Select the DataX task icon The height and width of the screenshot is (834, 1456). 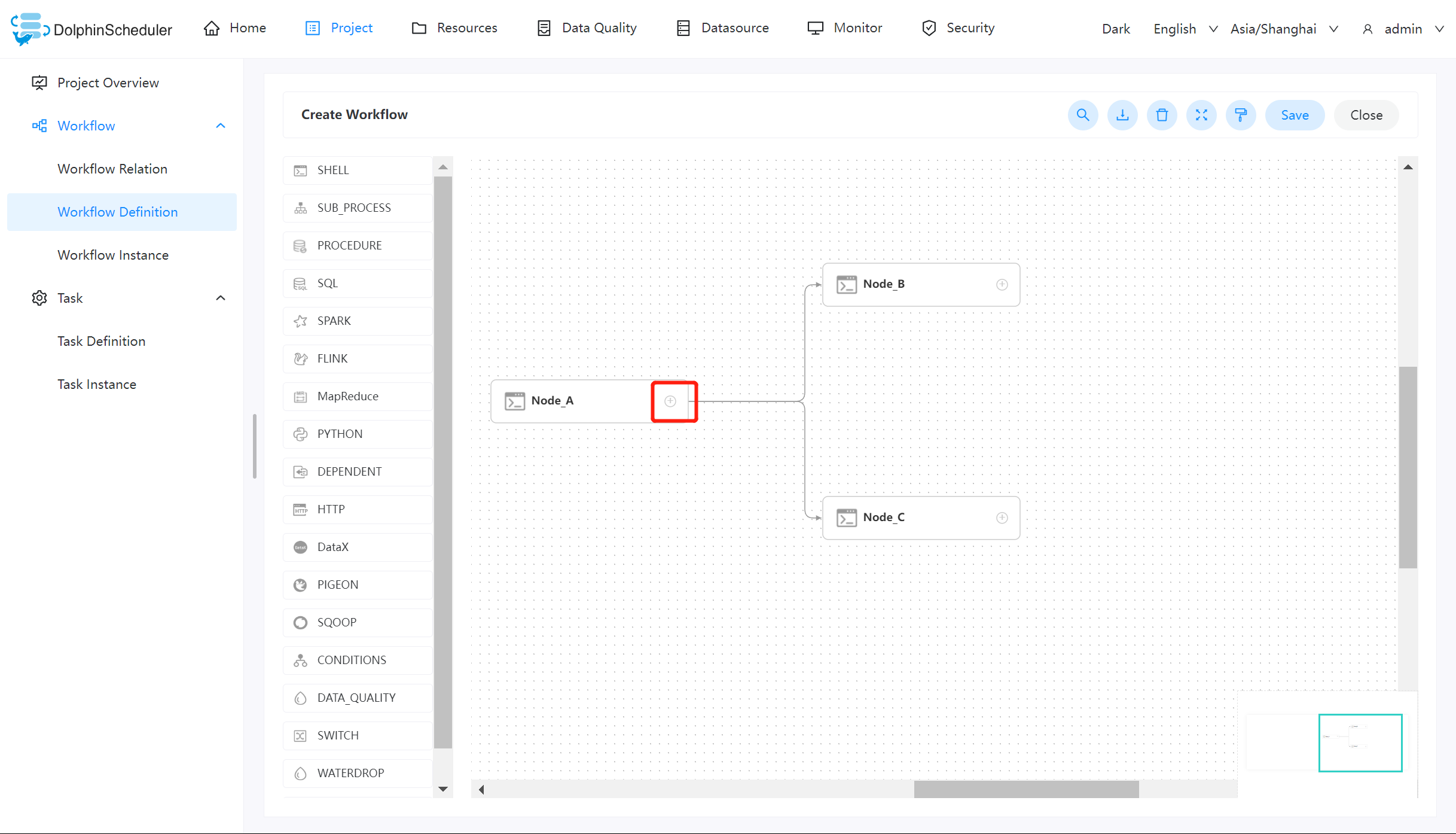click(301, 547)
